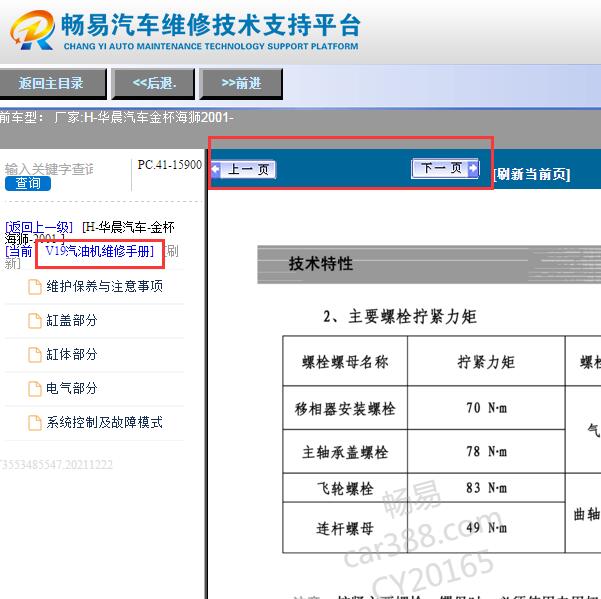Image resolution: width=601 pixels, height=599 pixels.
Task: Click the Chang Yi platform logo icon
Action: click(x=32, y=30)
